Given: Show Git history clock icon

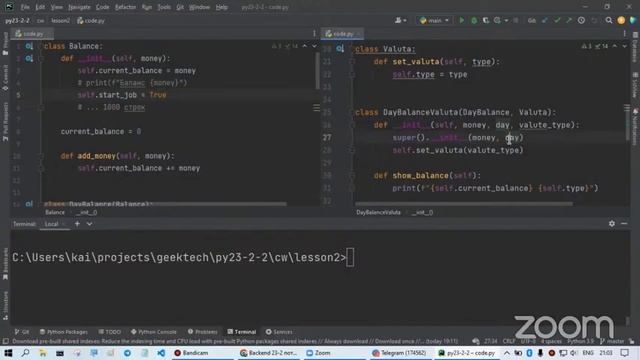Looking at the screenshot, I should 581,20.
